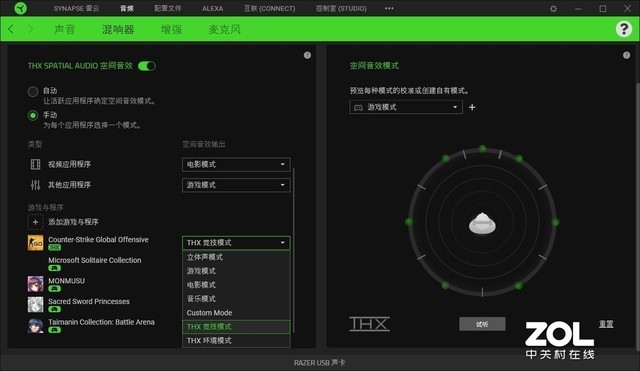
Task: Click the Razer logo icon
Action: coord(20,8)
